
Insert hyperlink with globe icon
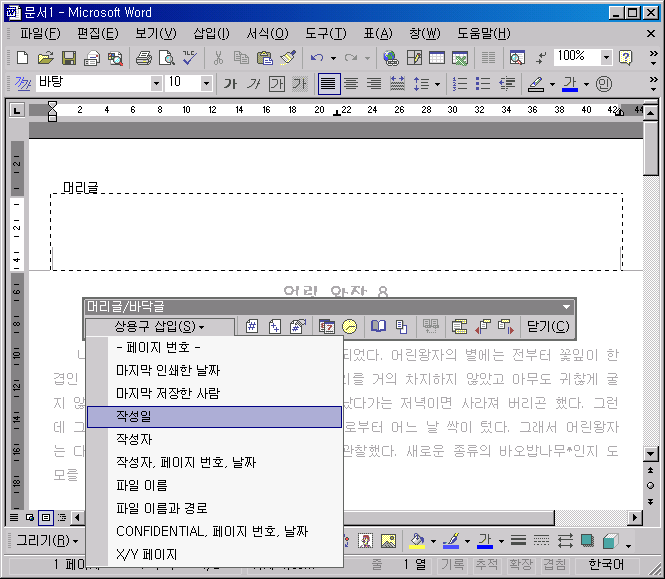391,57
